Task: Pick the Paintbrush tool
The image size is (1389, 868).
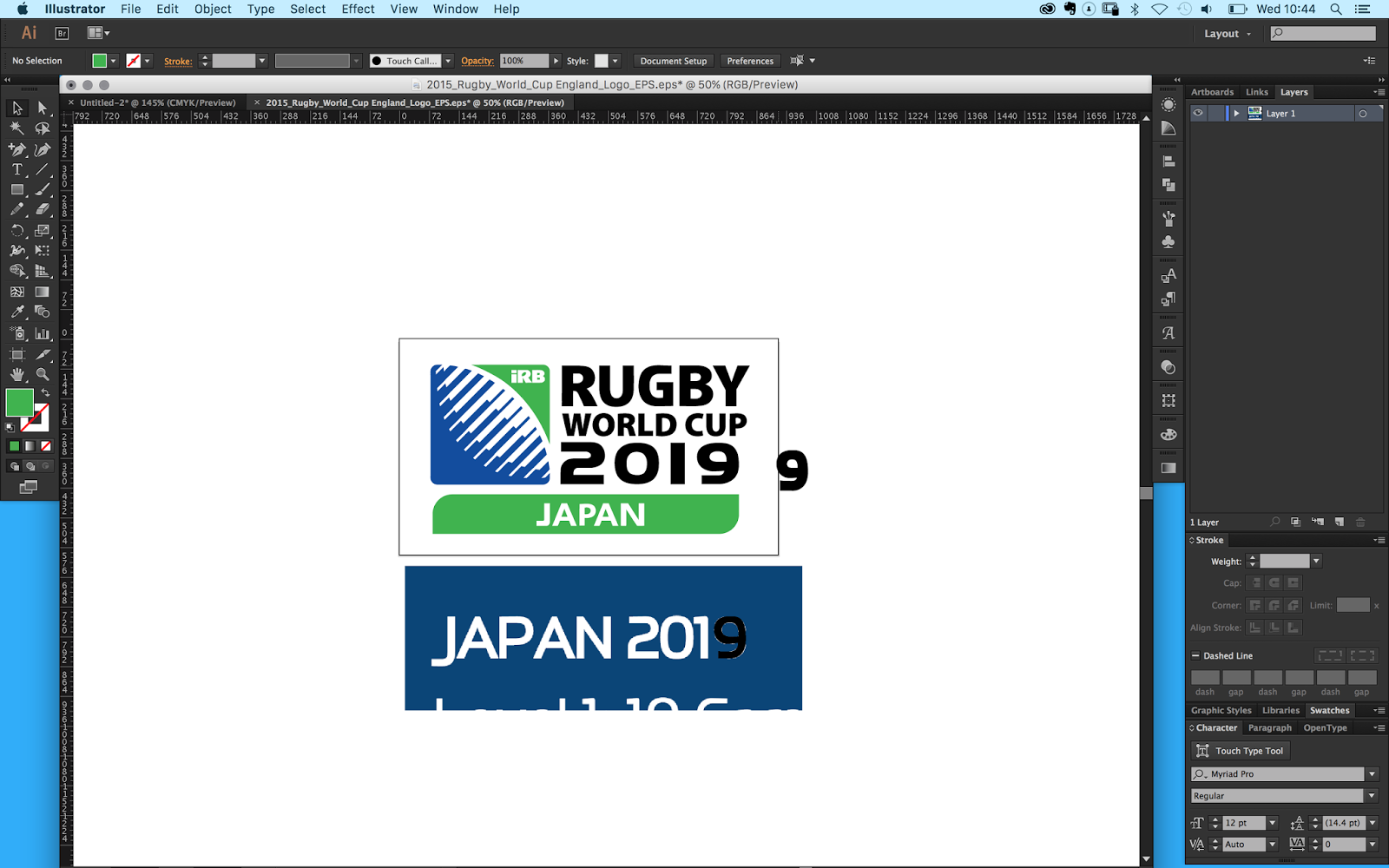Action: tap(42, 189)
